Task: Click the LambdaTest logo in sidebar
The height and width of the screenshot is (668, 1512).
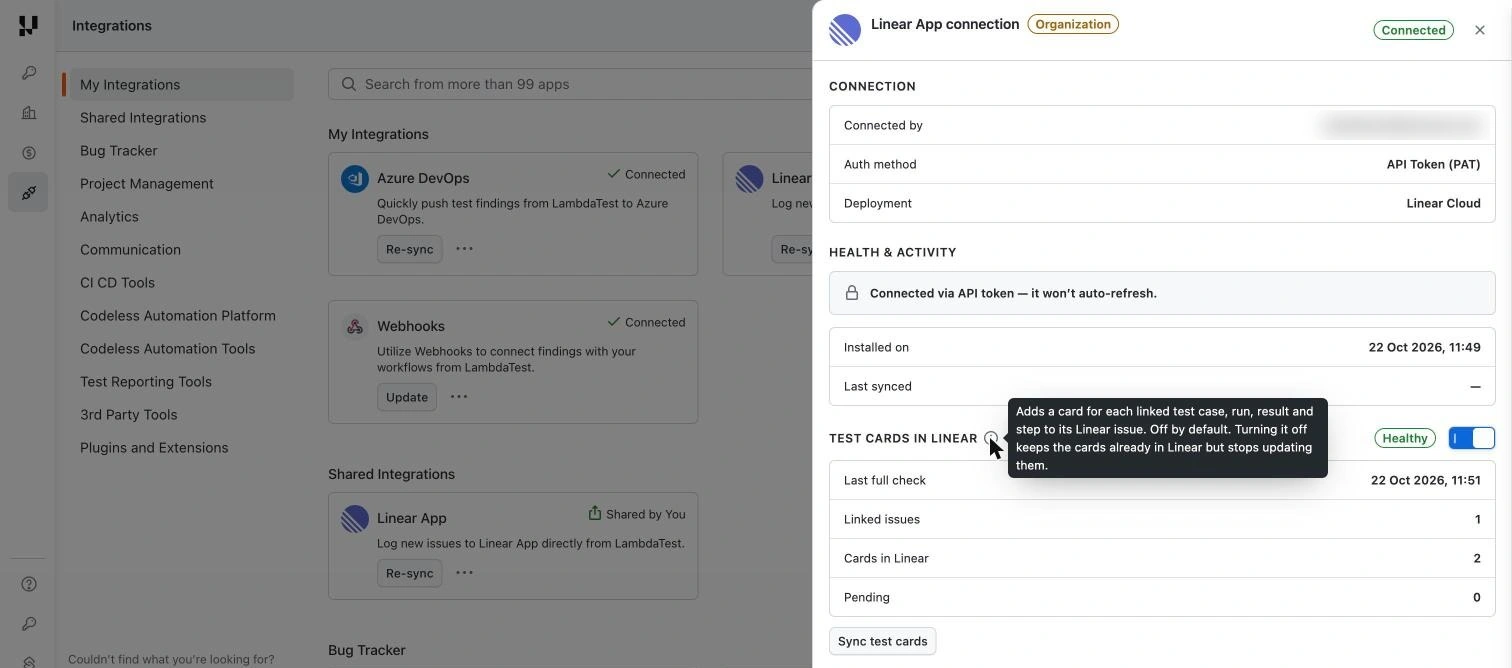Action: (x=28, y=26)
